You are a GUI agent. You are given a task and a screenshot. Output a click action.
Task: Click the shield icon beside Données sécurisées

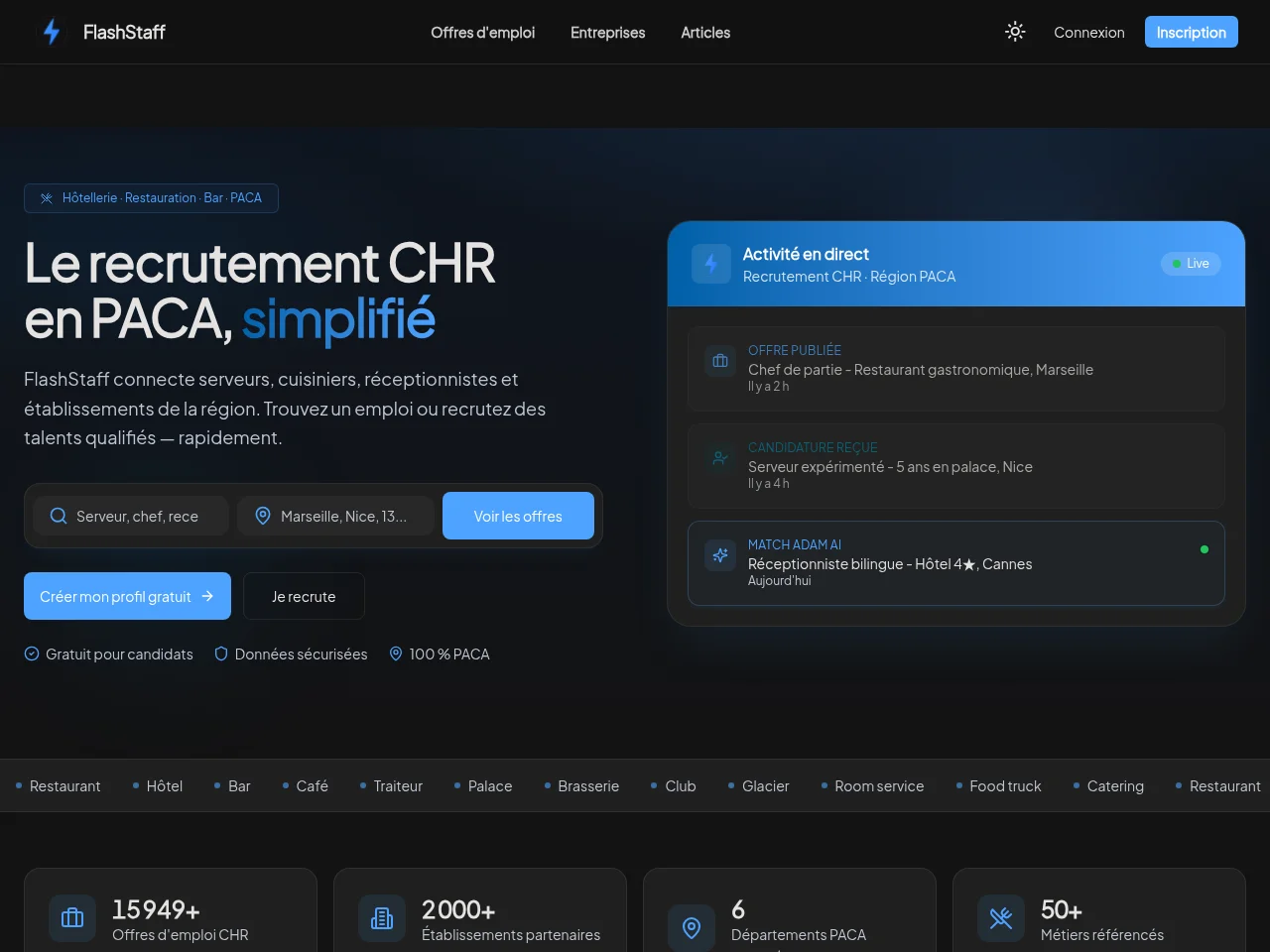[x=221, y=654]
